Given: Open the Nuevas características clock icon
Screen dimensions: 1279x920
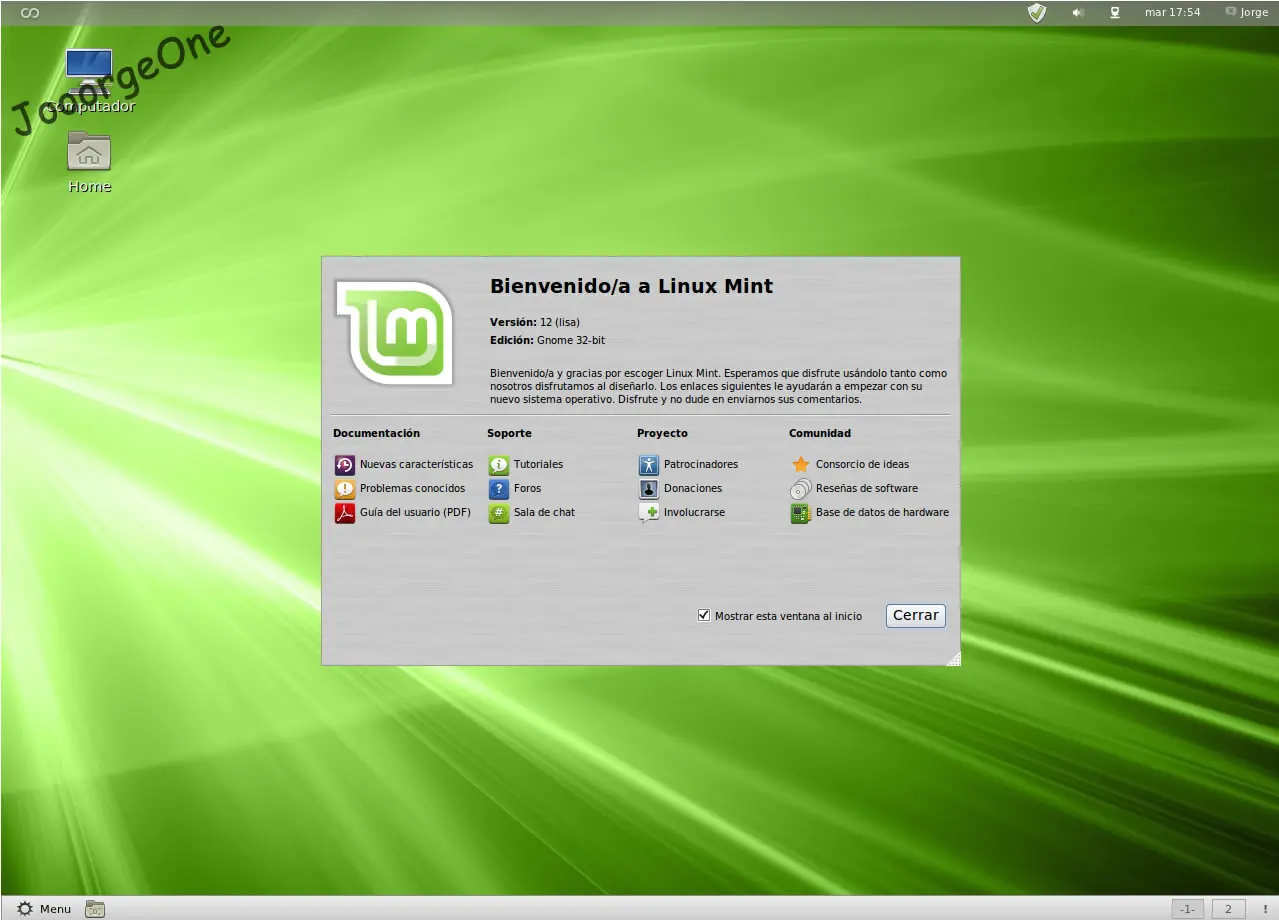Looking at the screenshot, I should (x=344, y=465).
